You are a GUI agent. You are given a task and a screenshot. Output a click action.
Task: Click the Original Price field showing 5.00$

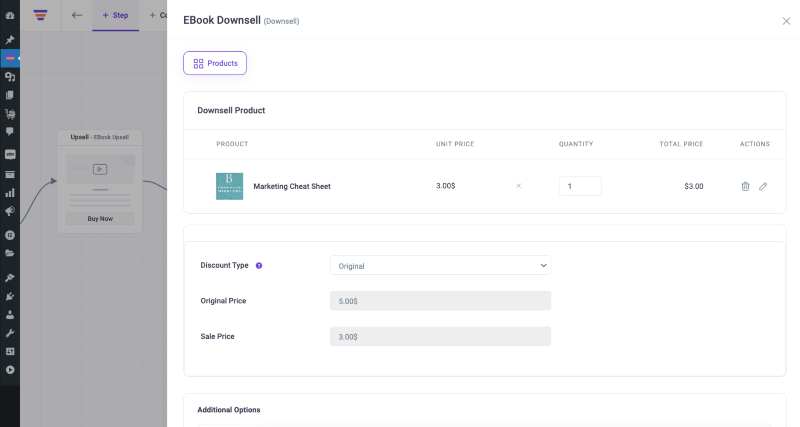pyautogui.click(x=440, y=301)
